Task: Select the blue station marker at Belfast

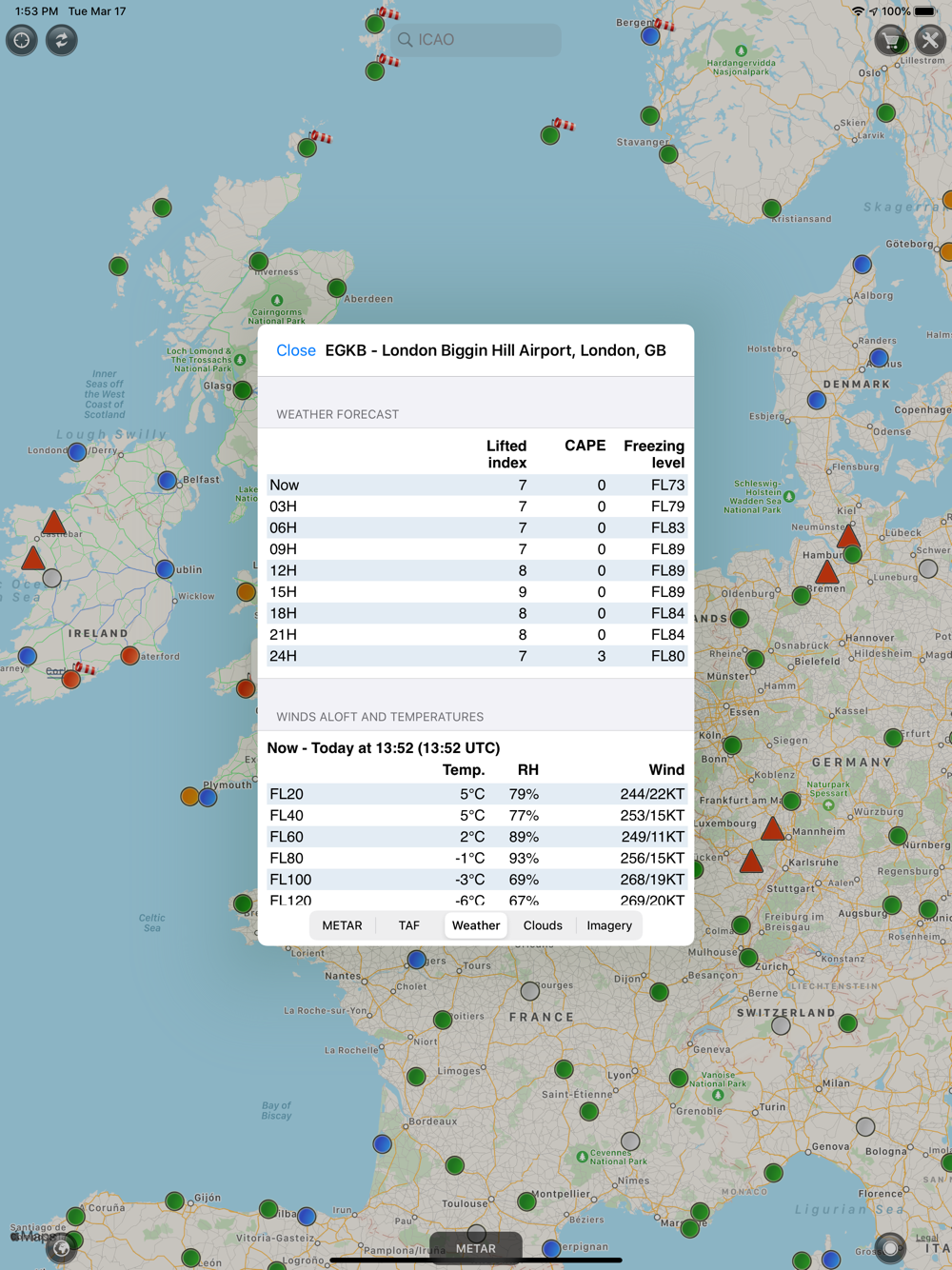Action: 168,480
